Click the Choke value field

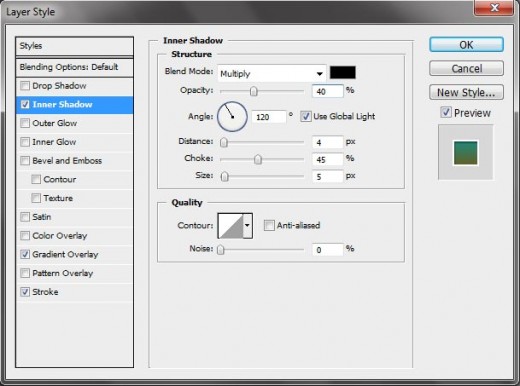coord(327,159)
